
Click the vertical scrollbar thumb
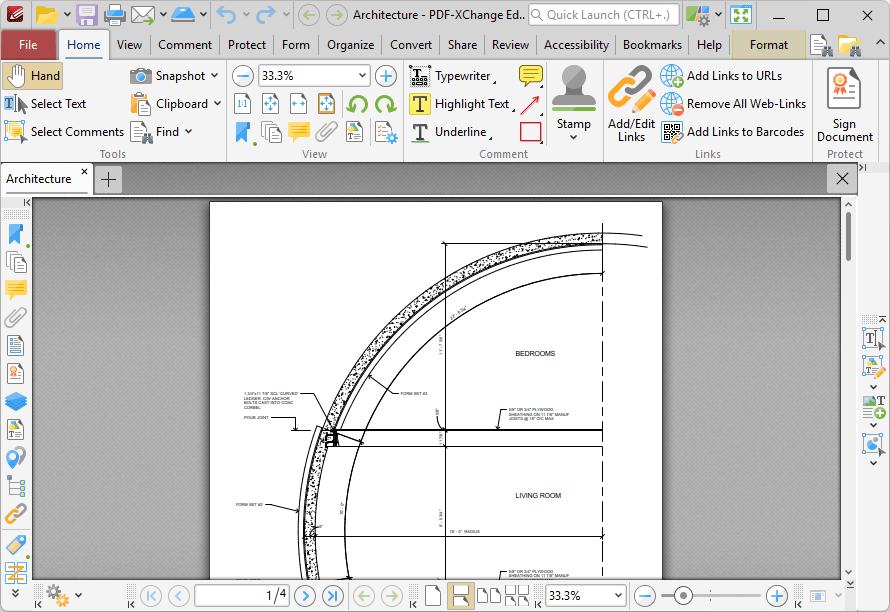pos(849,236)
